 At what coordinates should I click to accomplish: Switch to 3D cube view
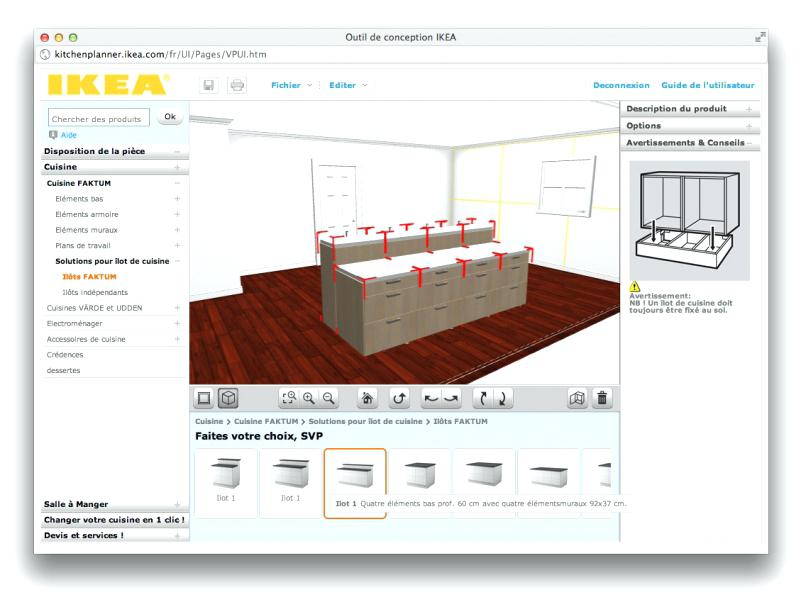(x=228, y=398)
